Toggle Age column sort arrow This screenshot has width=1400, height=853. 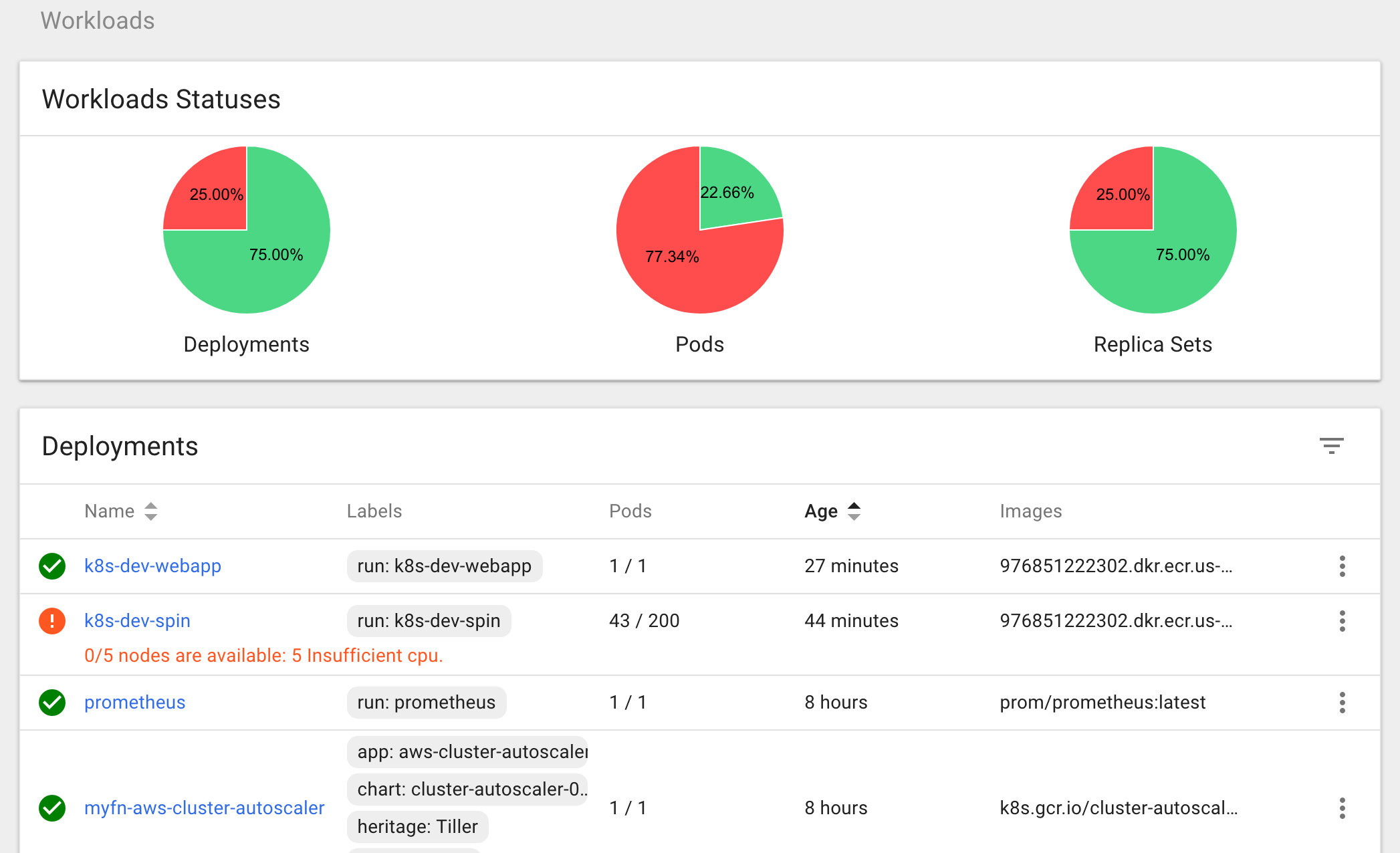[854, 511]
